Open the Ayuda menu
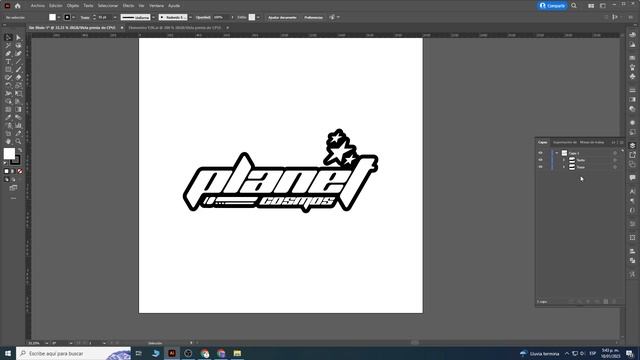This screenshot has height=360, width=640. tap(174, 6)
